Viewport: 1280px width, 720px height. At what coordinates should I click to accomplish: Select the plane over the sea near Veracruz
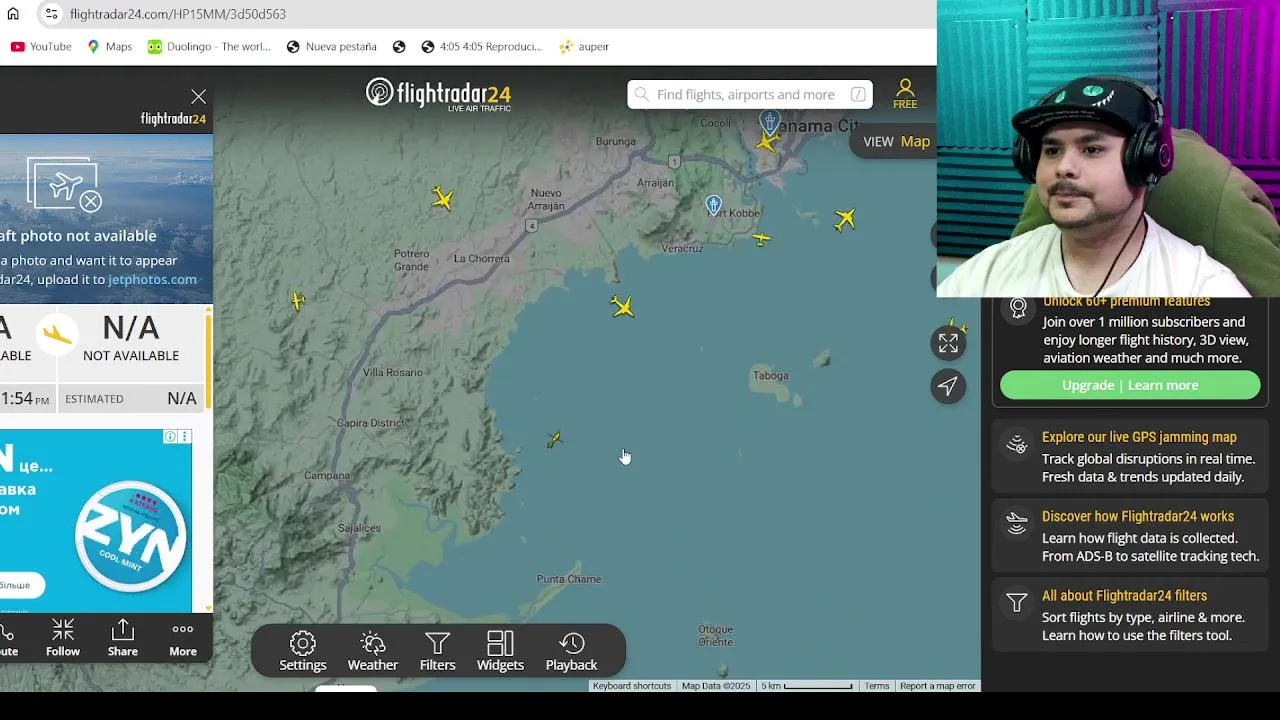pos(622,307)
